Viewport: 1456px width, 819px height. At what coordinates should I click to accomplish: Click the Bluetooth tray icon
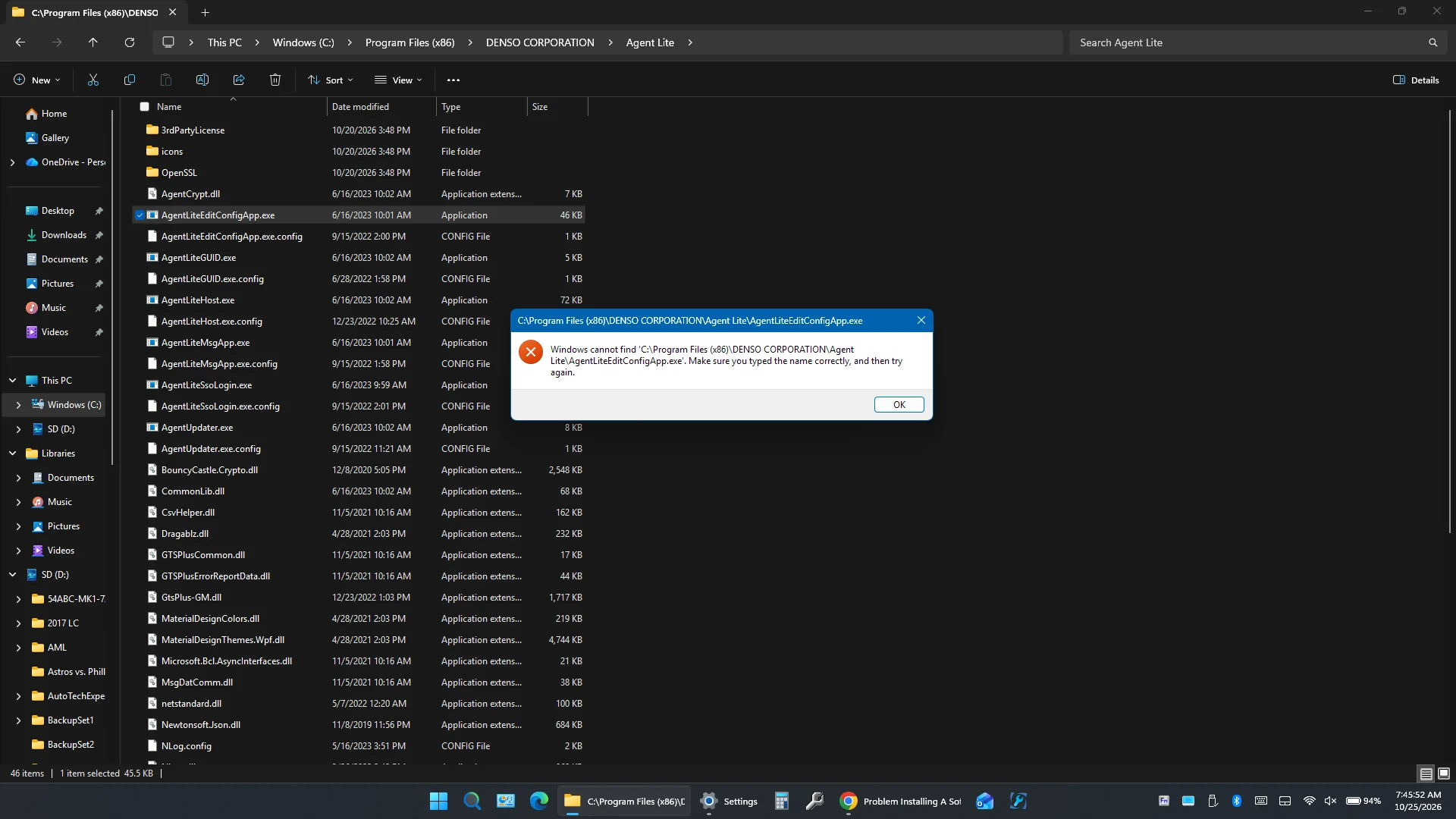[1237, 801]
